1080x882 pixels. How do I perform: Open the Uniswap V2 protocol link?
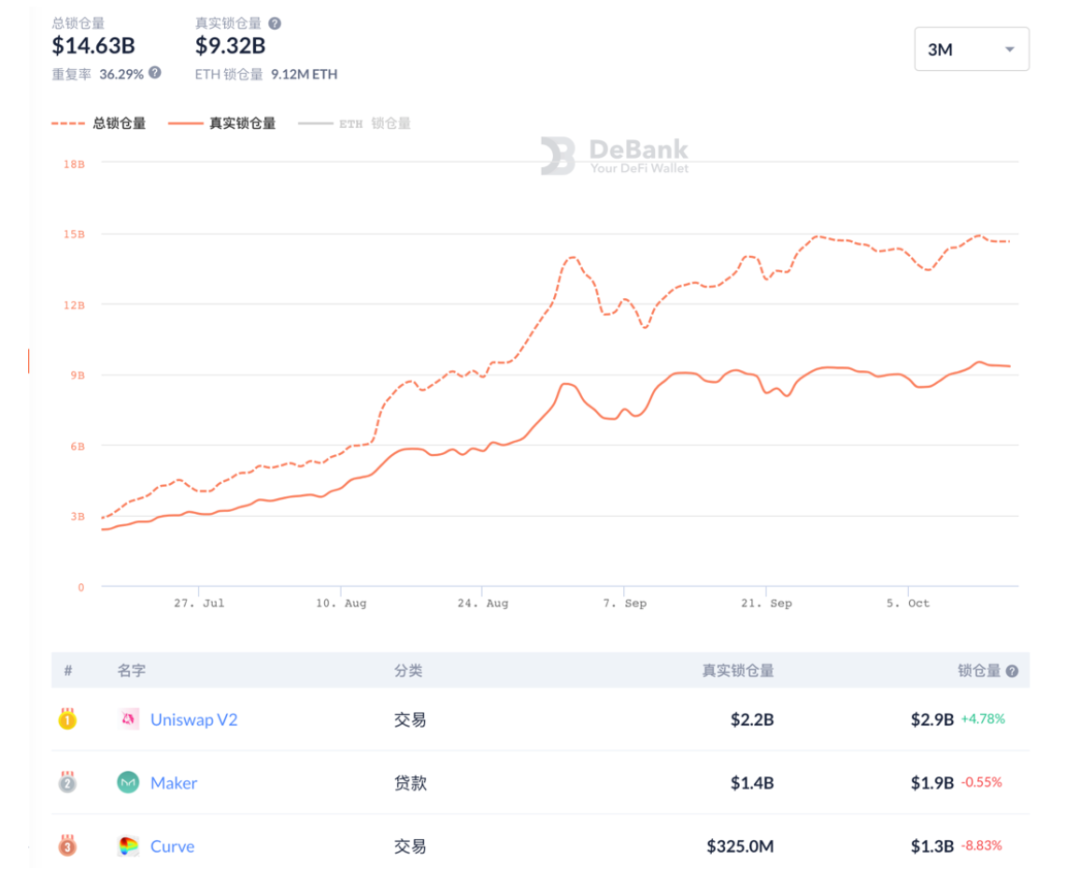194,719
